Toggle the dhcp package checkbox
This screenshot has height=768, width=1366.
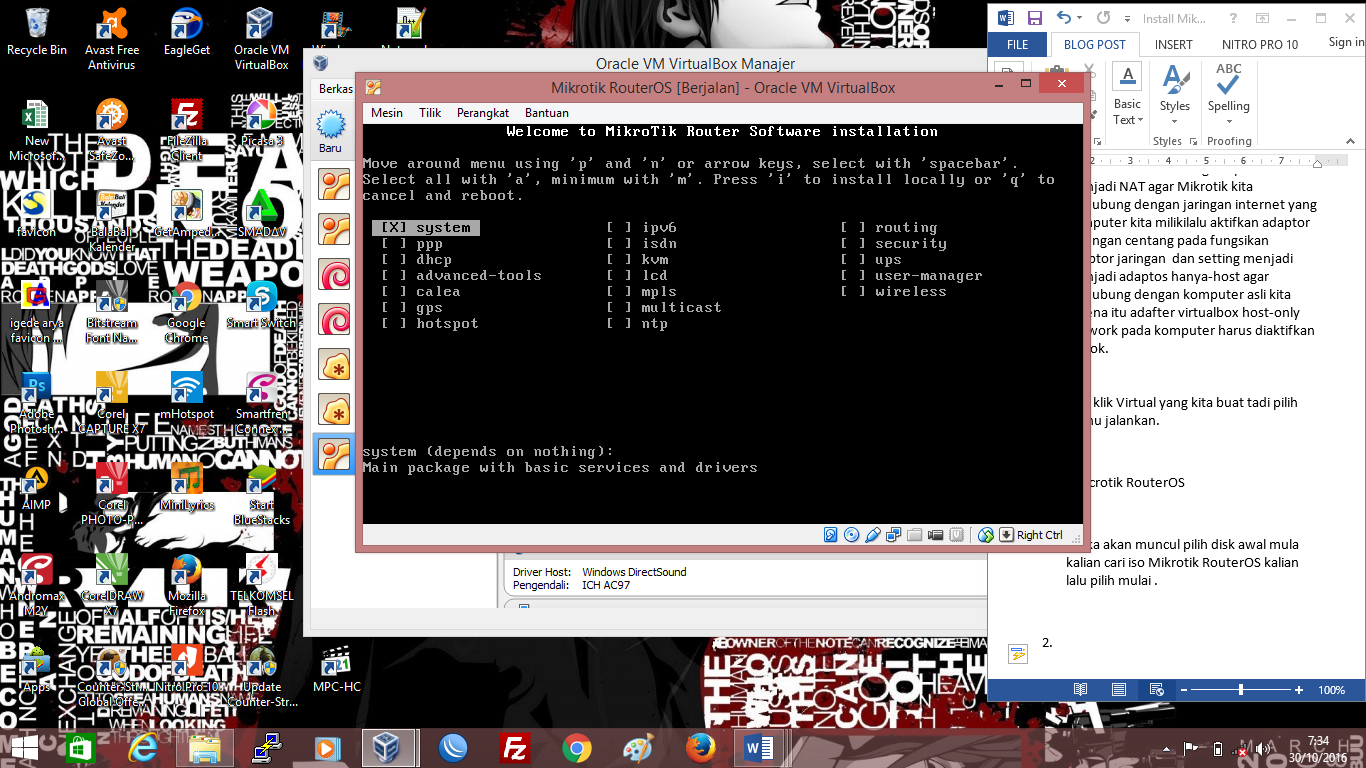point(393,260)
